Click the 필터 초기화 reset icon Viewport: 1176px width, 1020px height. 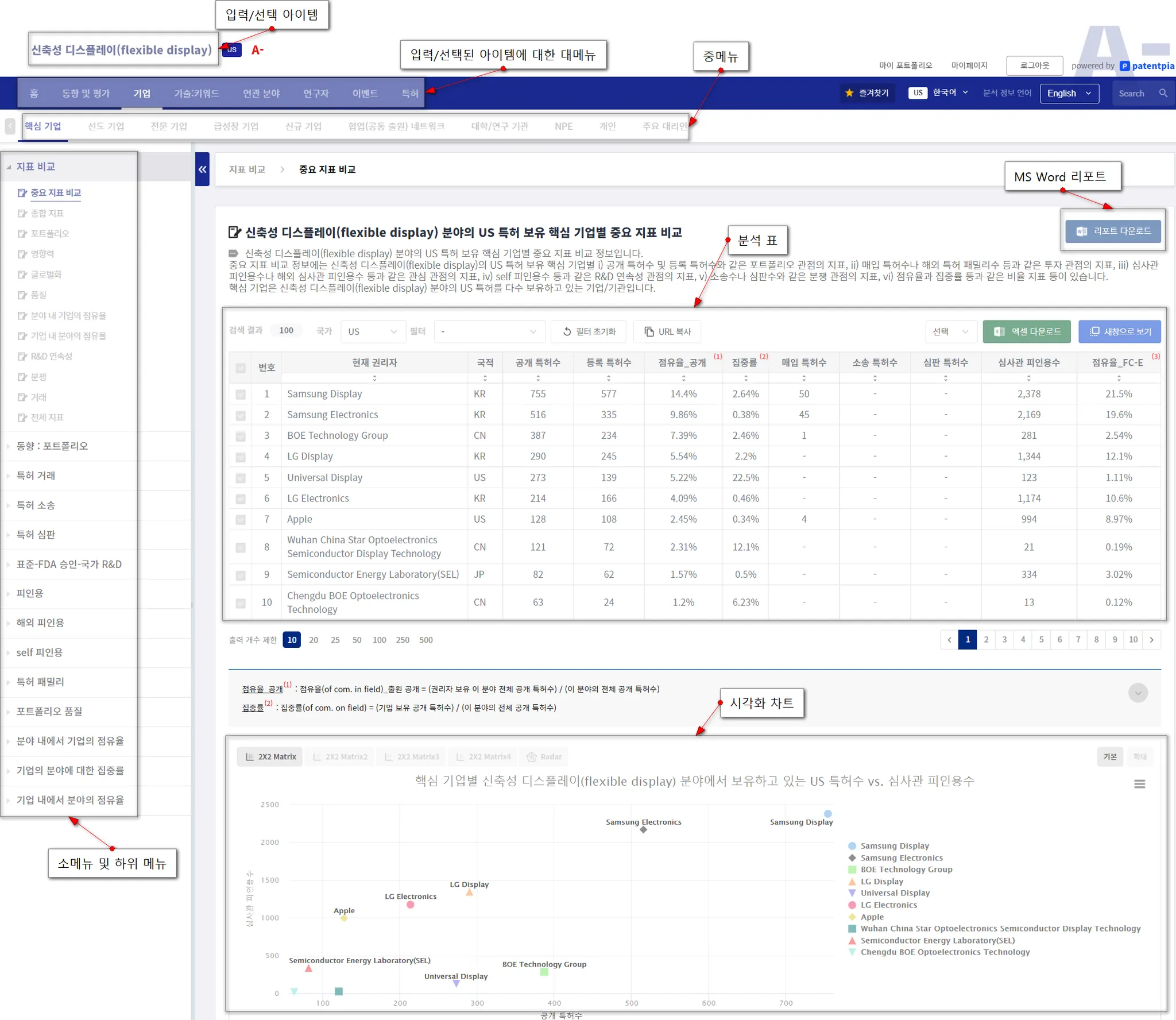coord(567,331)
